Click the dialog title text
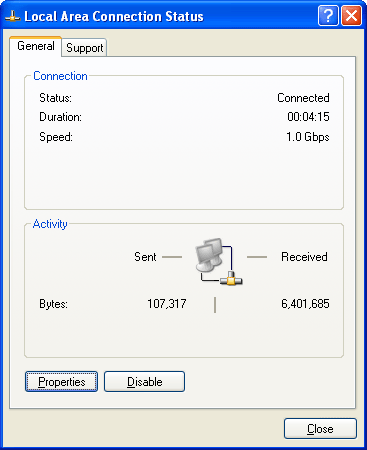 click(x=114, y=16)
